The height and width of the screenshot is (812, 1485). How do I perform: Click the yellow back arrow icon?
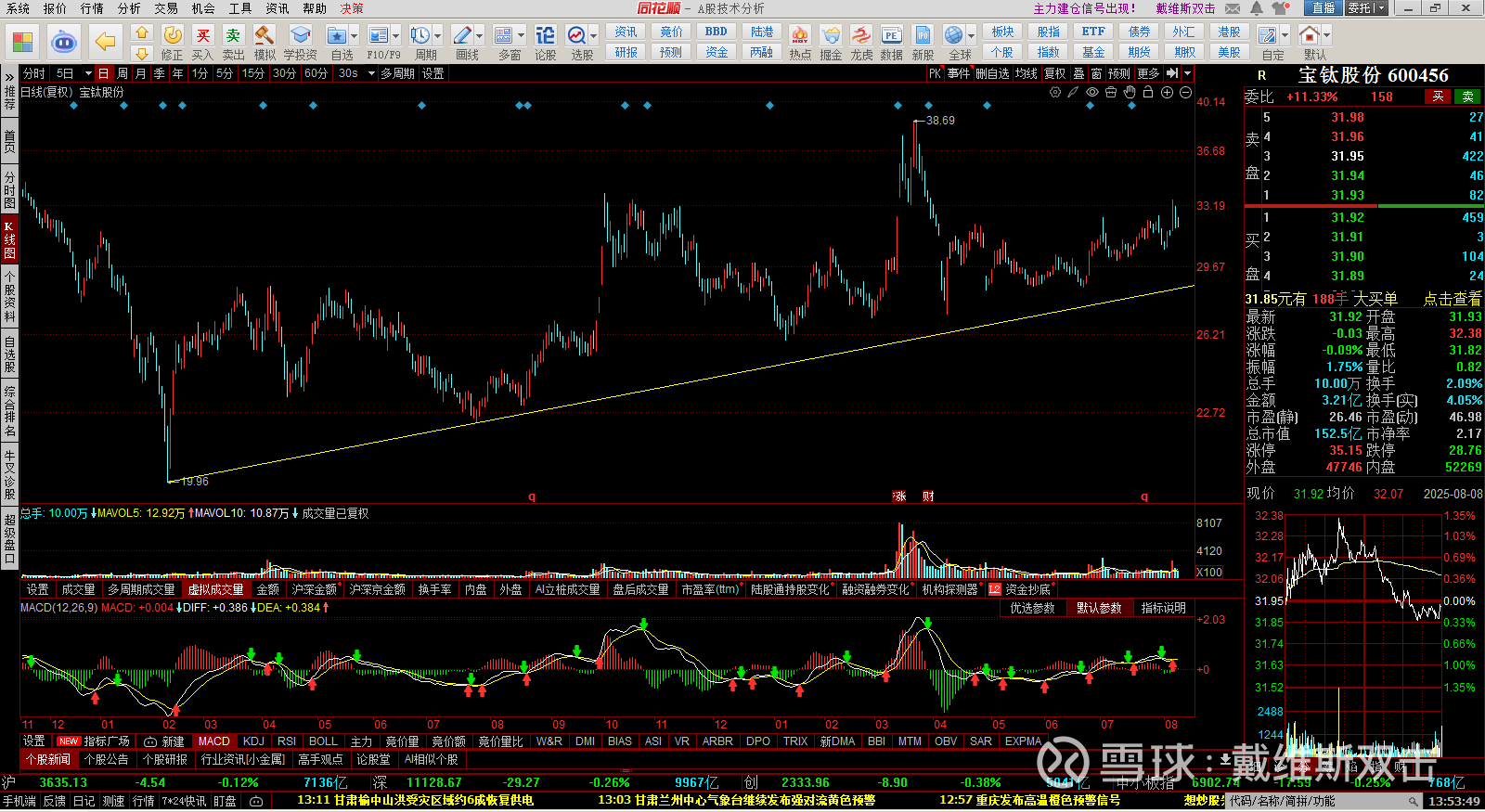106,42
